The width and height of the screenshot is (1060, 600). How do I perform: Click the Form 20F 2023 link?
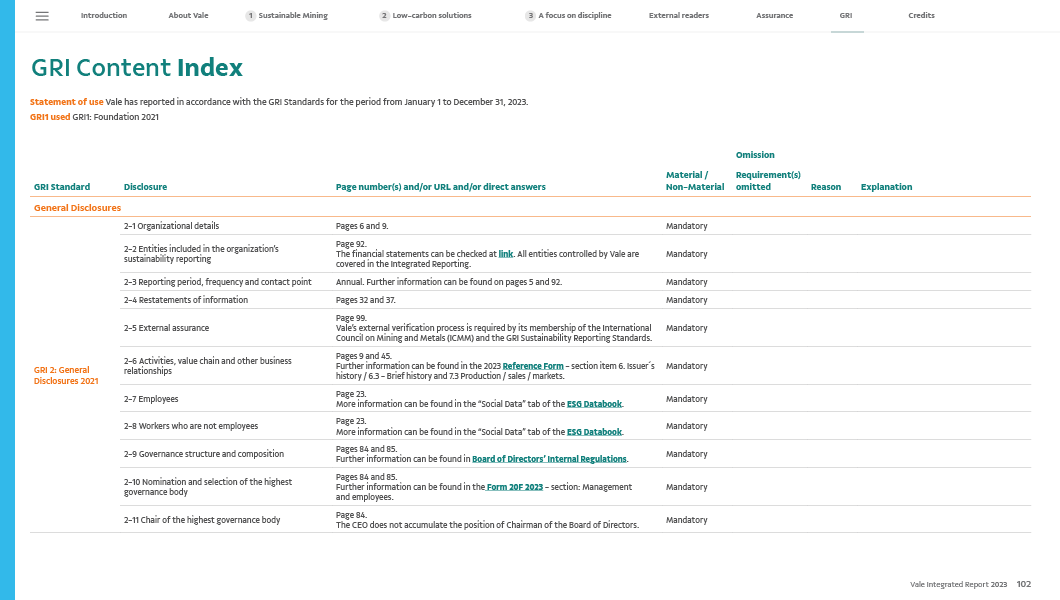pos(515,487)
